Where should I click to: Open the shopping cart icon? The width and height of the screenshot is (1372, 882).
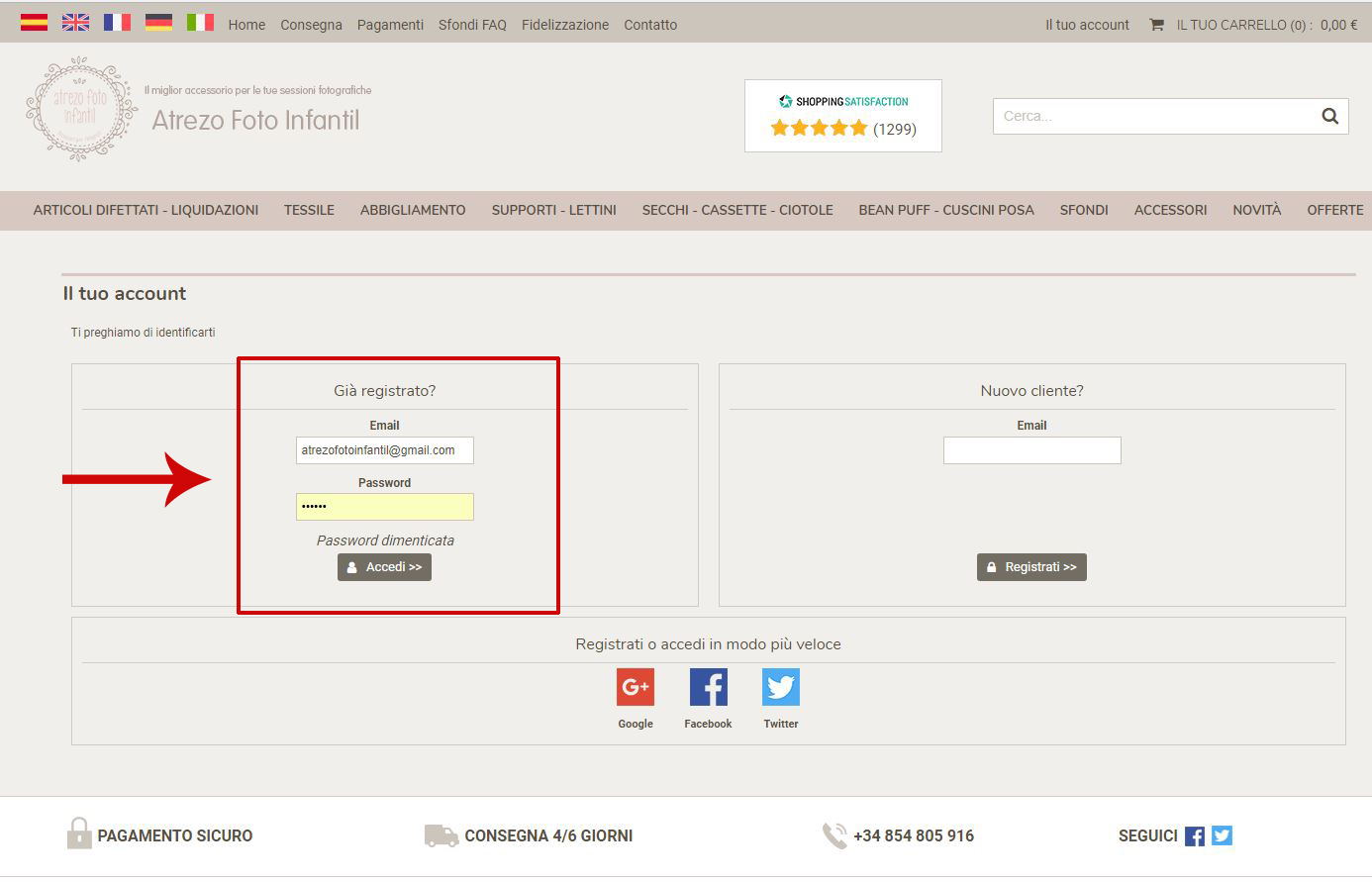(1156, 25)
